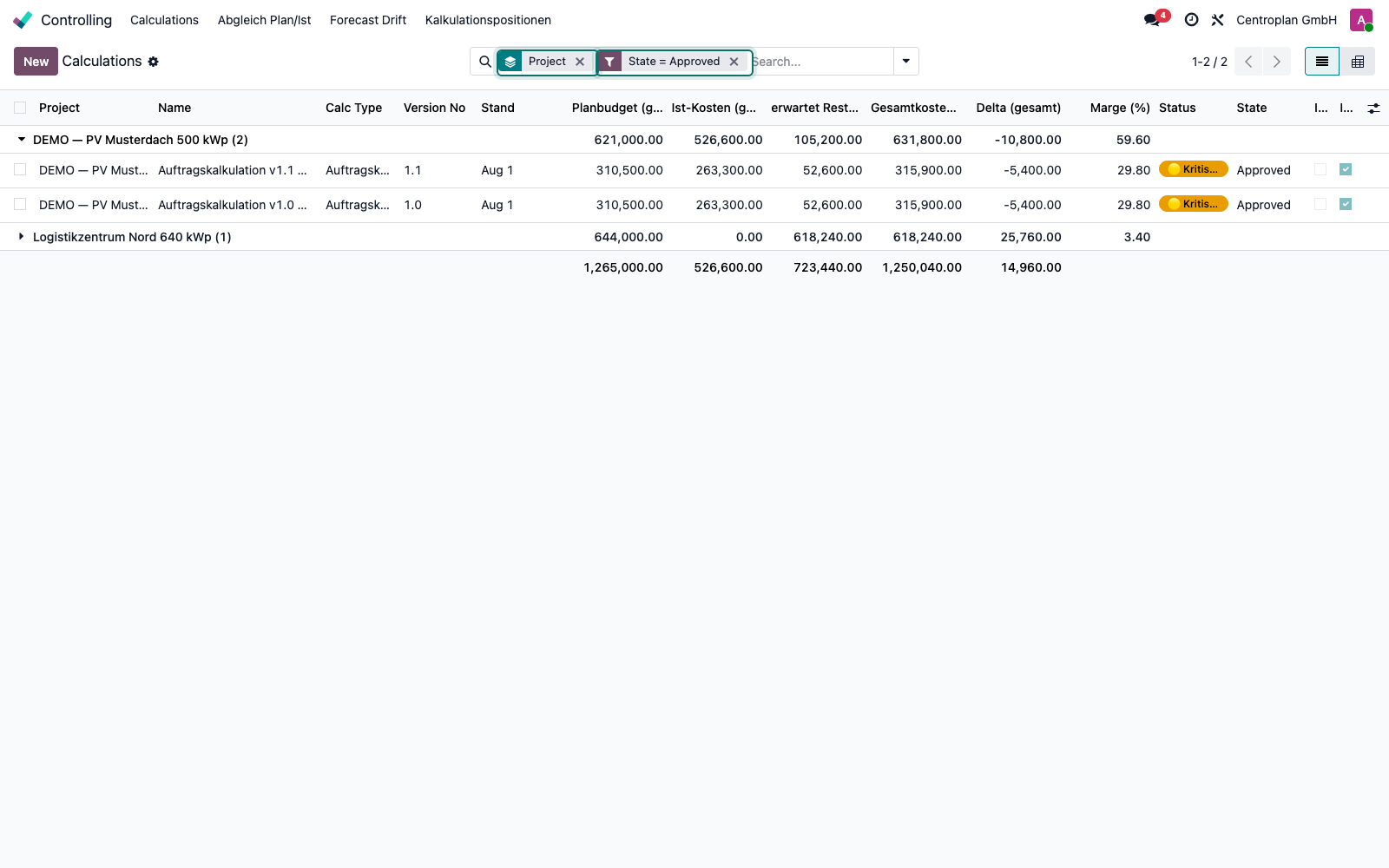Go to previous page of records

pos(1248,62)
